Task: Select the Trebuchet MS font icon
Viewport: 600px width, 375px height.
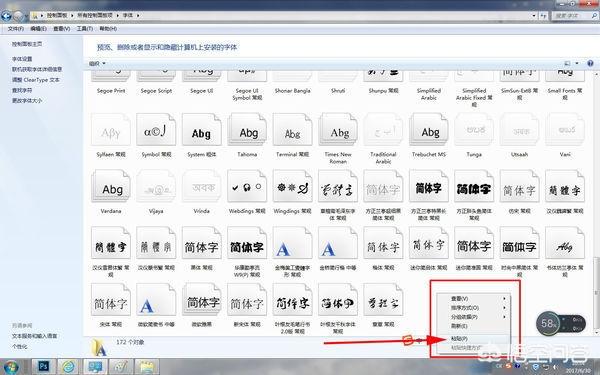Action: (429, 130)
